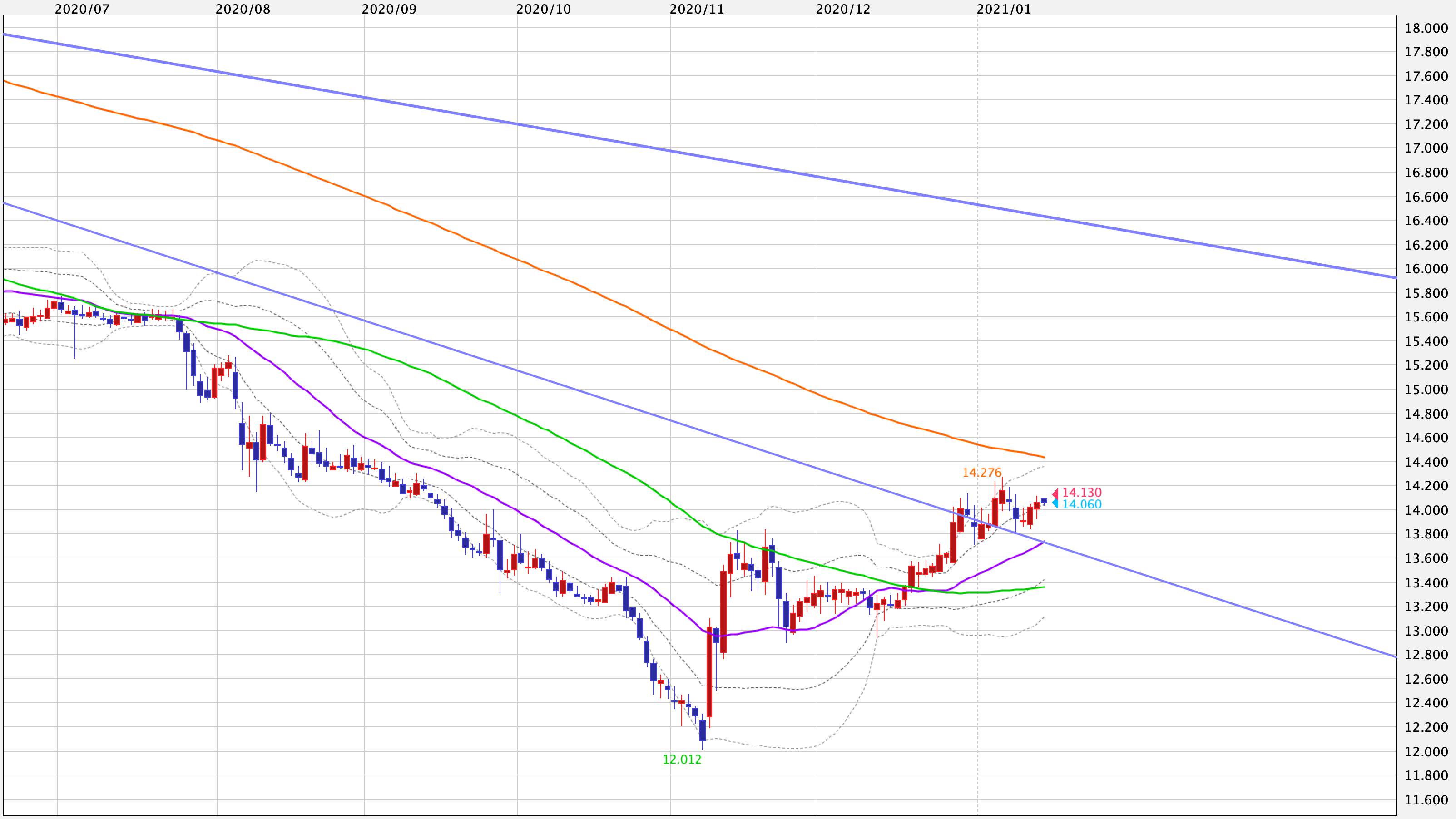Click the 12.000 price axis label

point(1426,751)
